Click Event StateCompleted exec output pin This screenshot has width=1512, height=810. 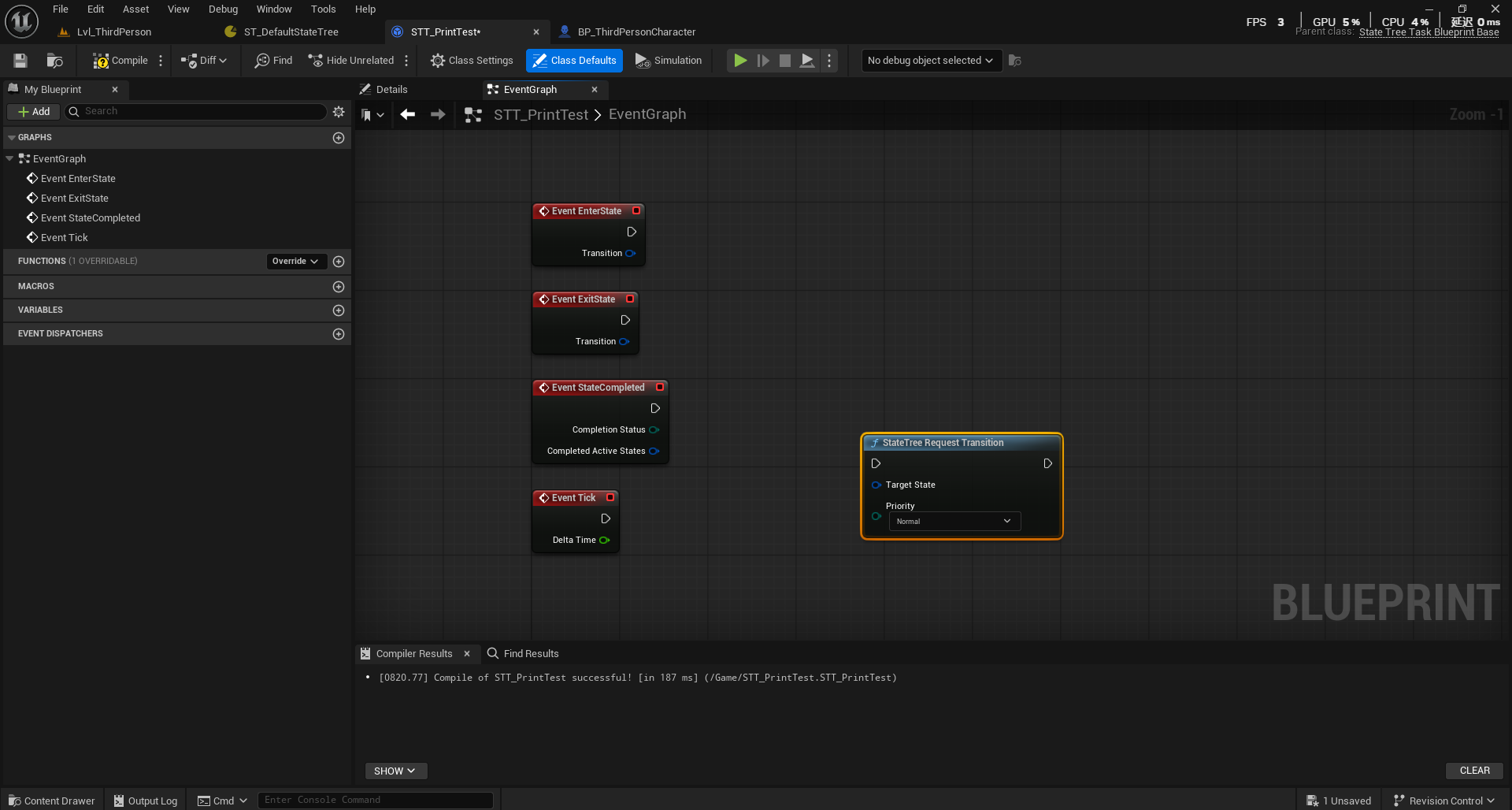click(655, 408)
